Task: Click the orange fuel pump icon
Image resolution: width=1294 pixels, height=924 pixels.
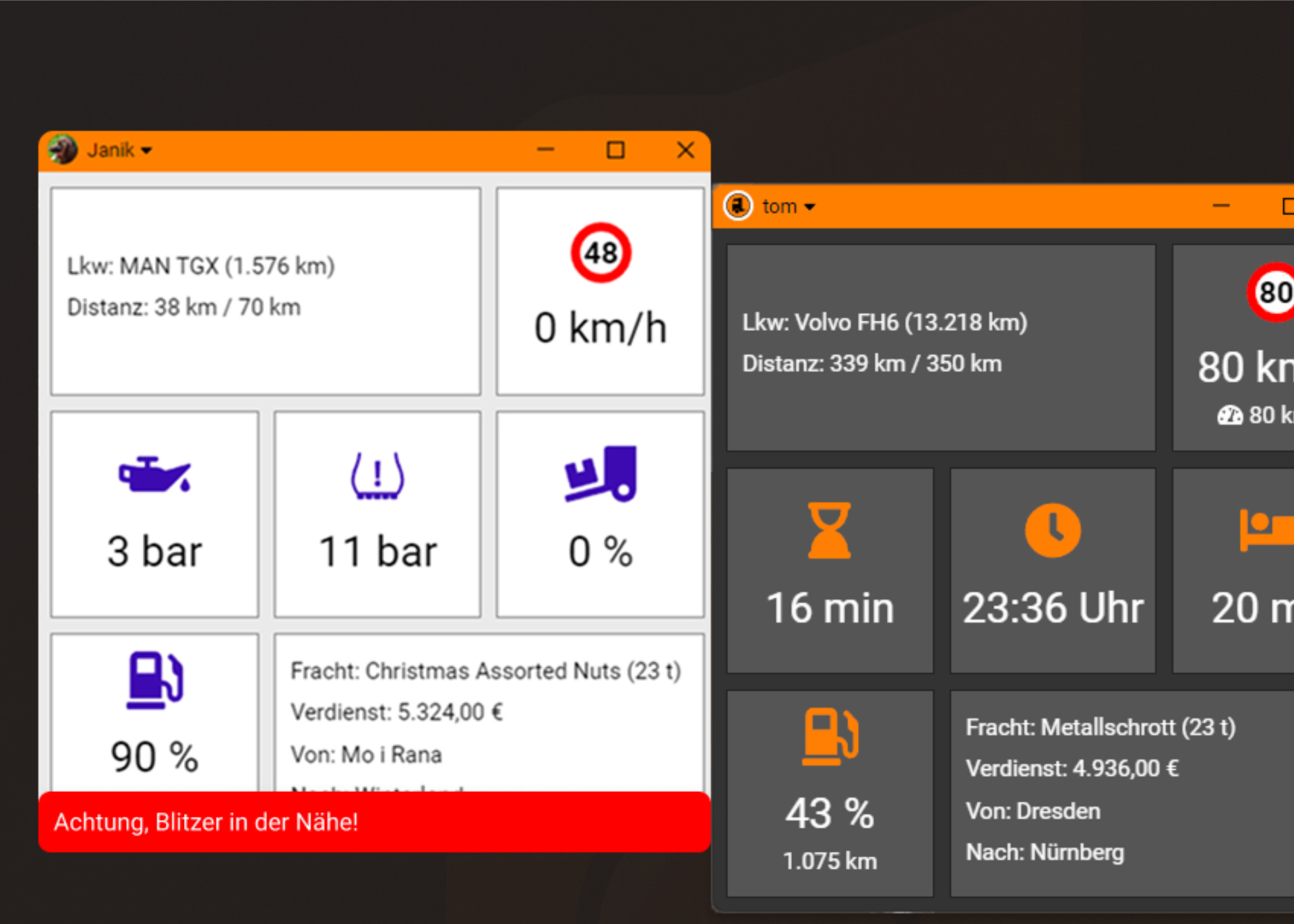Action: coord(830,737)
